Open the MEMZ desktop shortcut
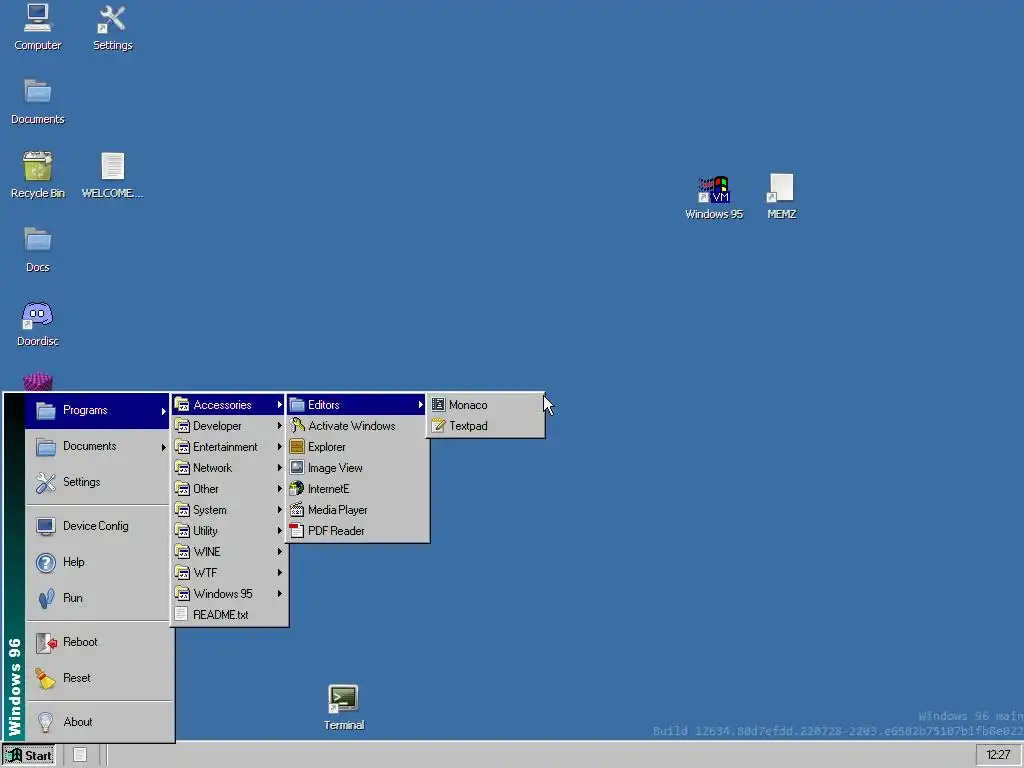Image resolution: width=1024 pixels, height=768 pixels. tap(782, 197)
